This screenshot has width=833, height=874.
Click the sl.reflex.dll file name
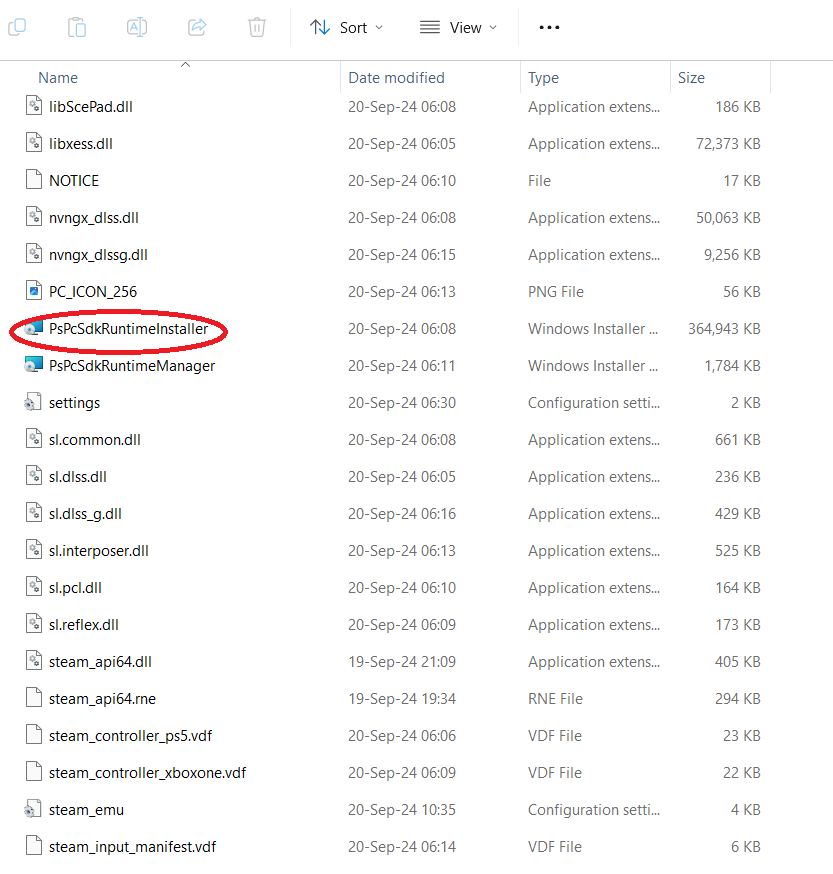84,625
